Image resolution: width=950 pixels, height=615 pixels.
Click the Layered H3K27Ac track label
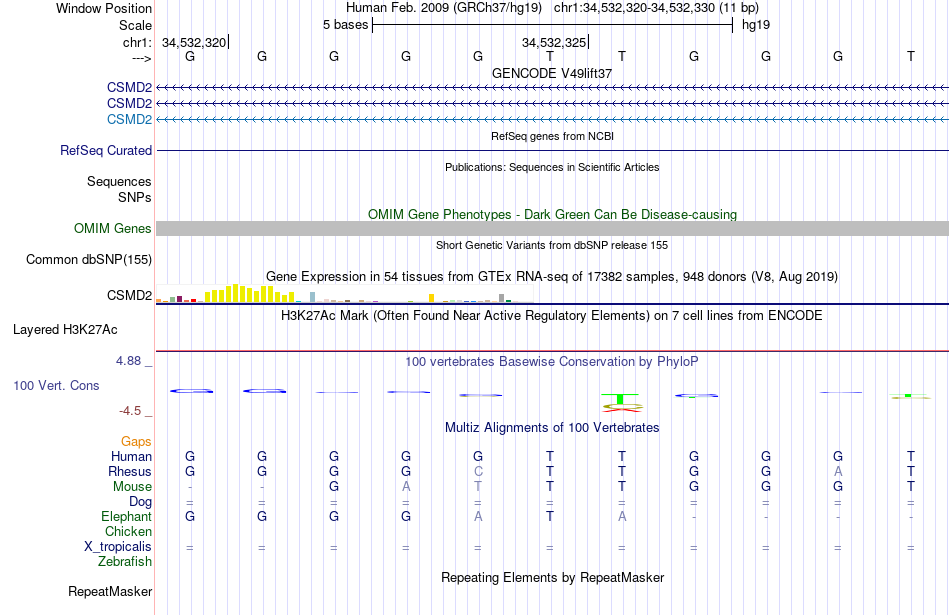click(65, 330)
